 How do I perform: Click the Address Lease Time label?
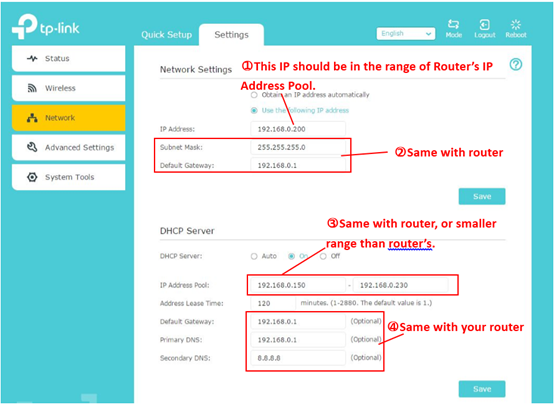[191, 303]
